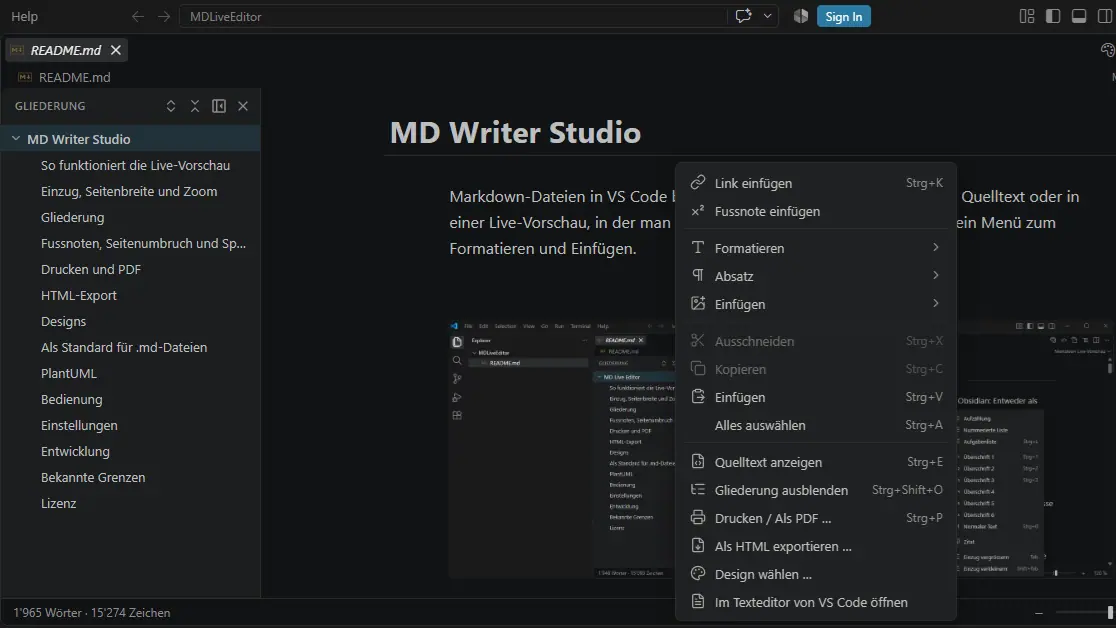
Task: Select Gliederung outline entry
Action: [73, 217]
